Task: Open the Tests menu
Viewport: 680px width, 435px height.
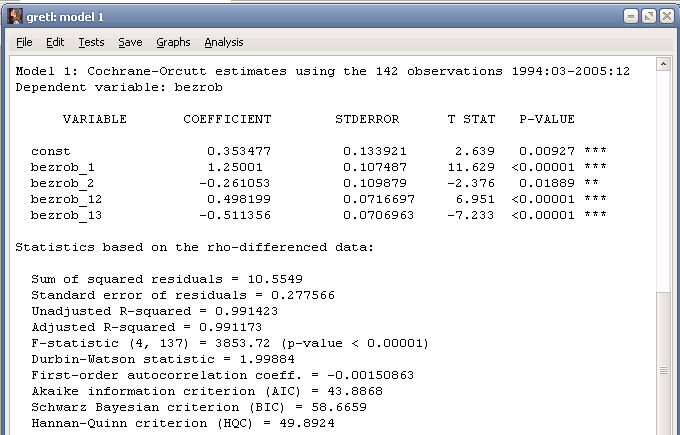Action: (x=91, y=43)
